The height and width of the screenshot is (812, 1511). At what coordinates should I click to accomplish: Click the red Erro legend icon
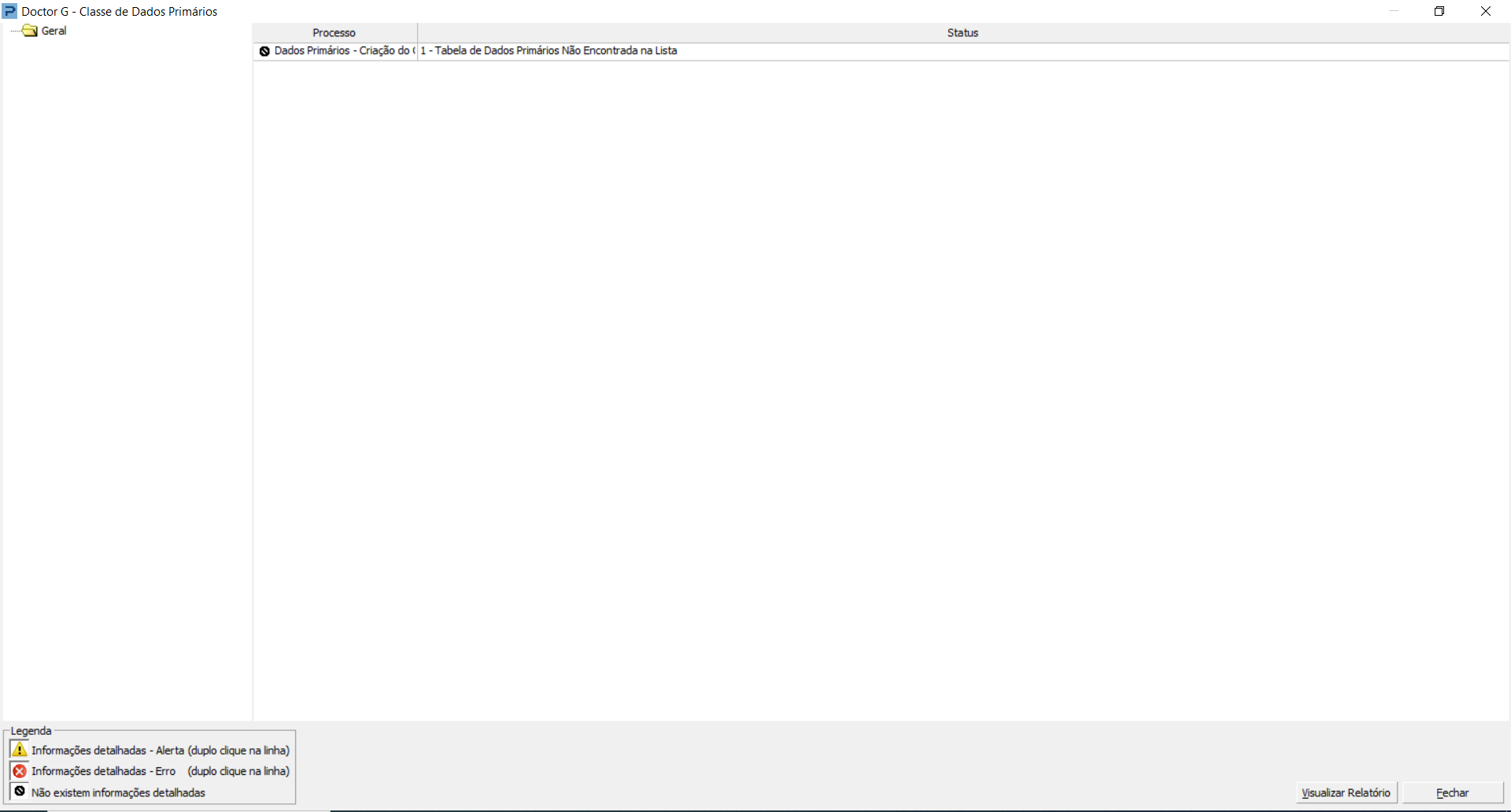(x=20, y=771)
